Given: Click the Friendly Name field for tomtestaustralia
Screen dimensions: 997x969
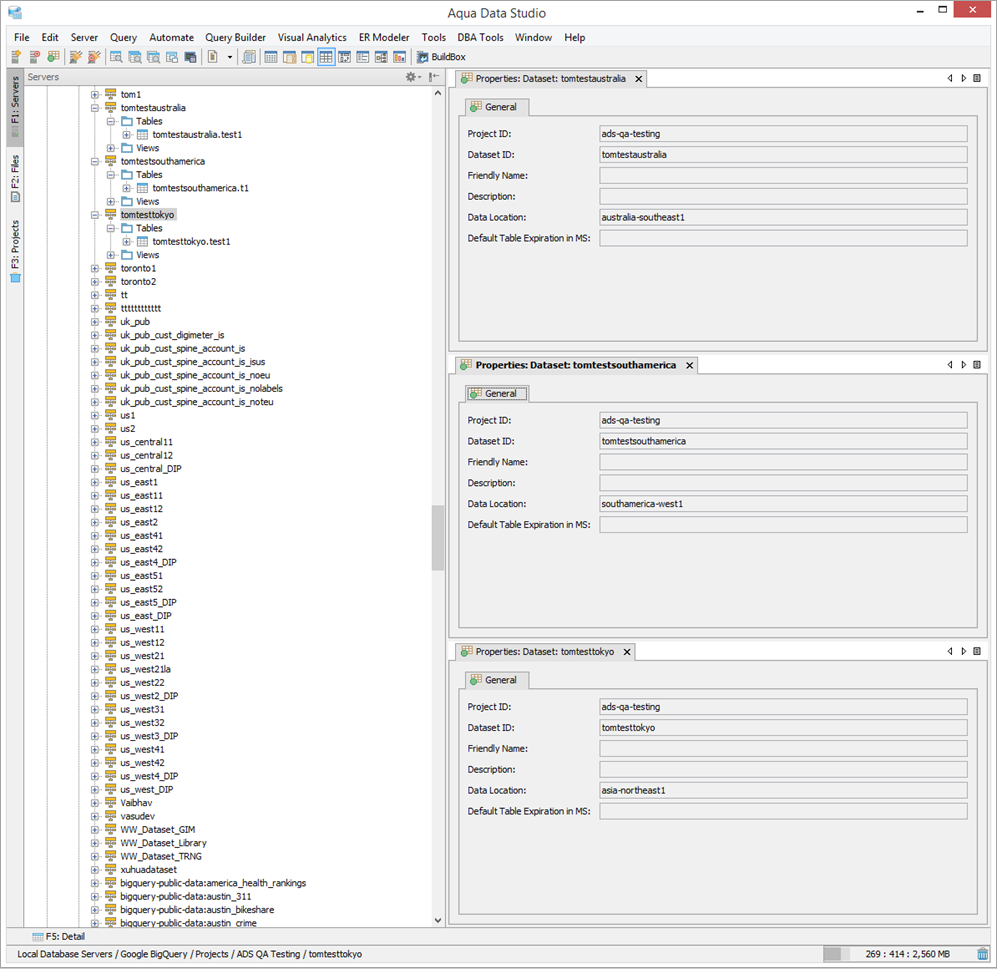Looking at the screenshot, I should [x=783, y=175].
